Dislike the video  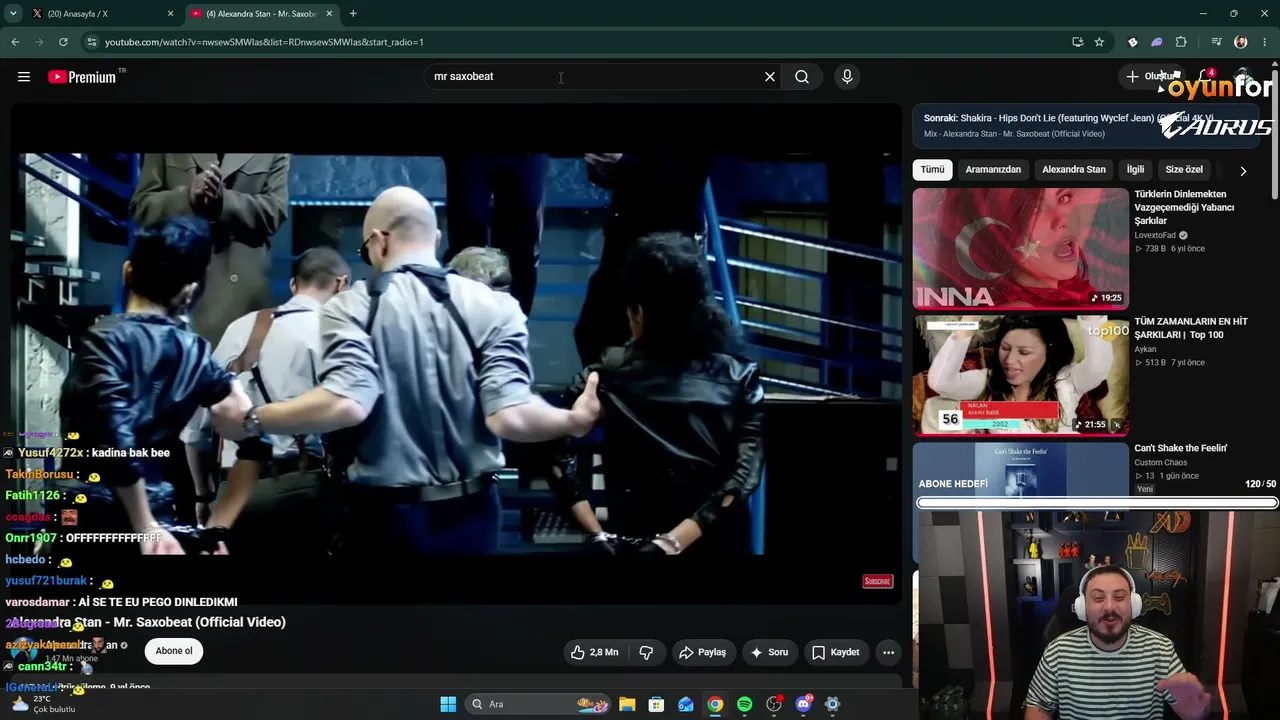tap(647, 652)
